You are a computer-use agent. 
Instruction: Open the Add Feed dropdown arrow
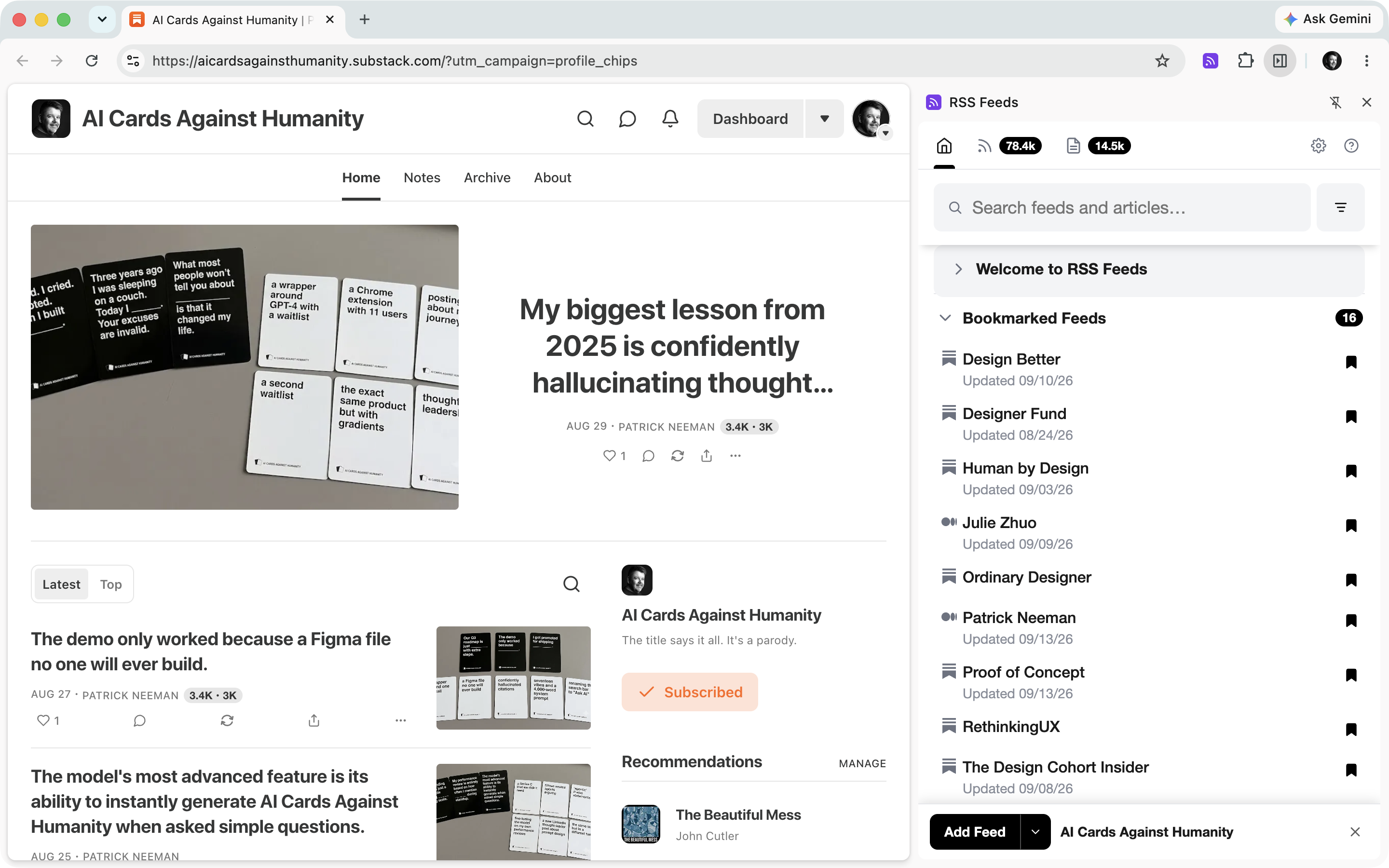point(1035,831)
